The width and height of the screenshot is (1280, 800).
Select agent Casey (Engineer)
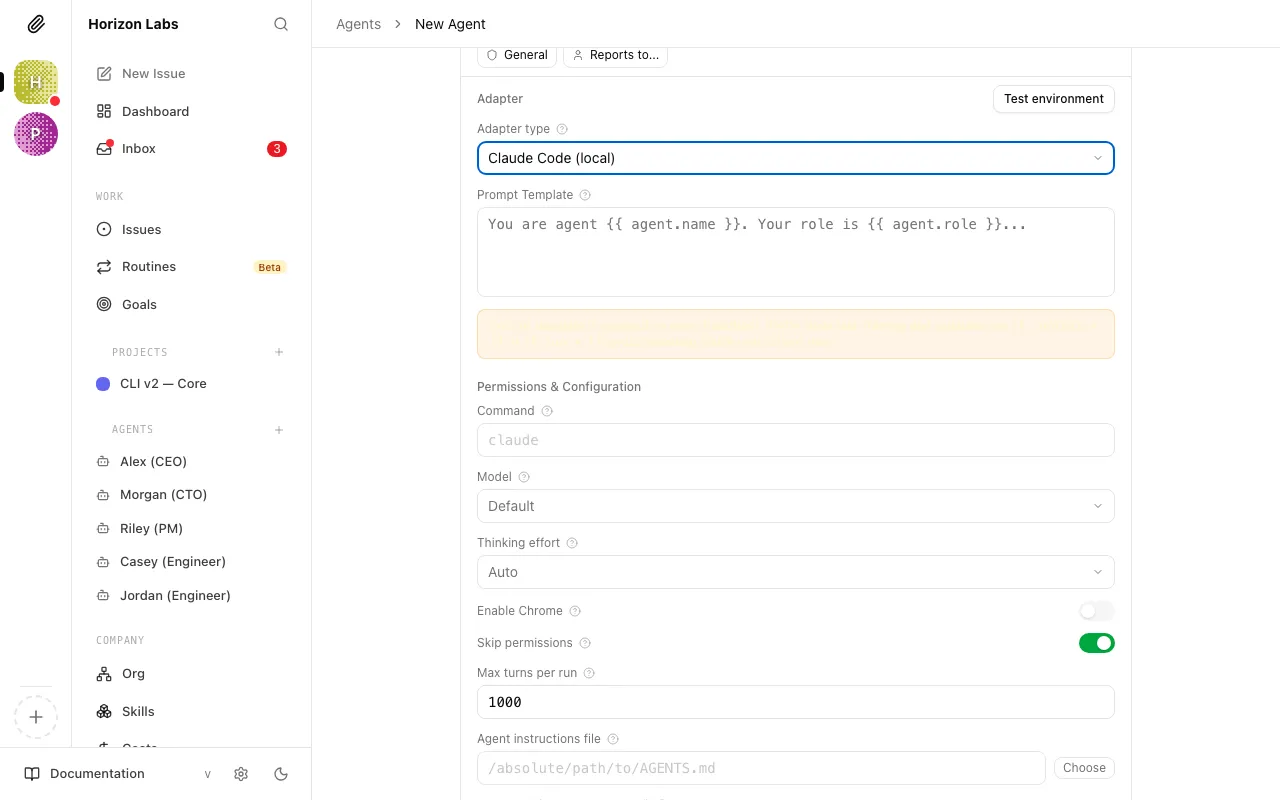click(191, 562)
